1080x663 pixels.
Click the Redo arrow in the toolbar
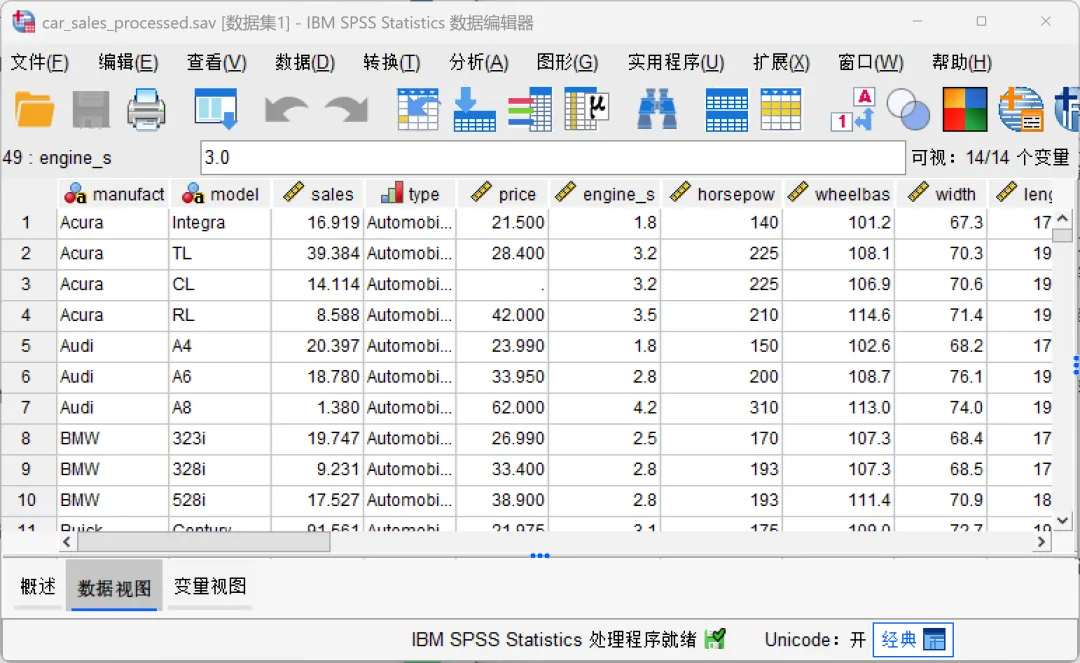point(346,110)
